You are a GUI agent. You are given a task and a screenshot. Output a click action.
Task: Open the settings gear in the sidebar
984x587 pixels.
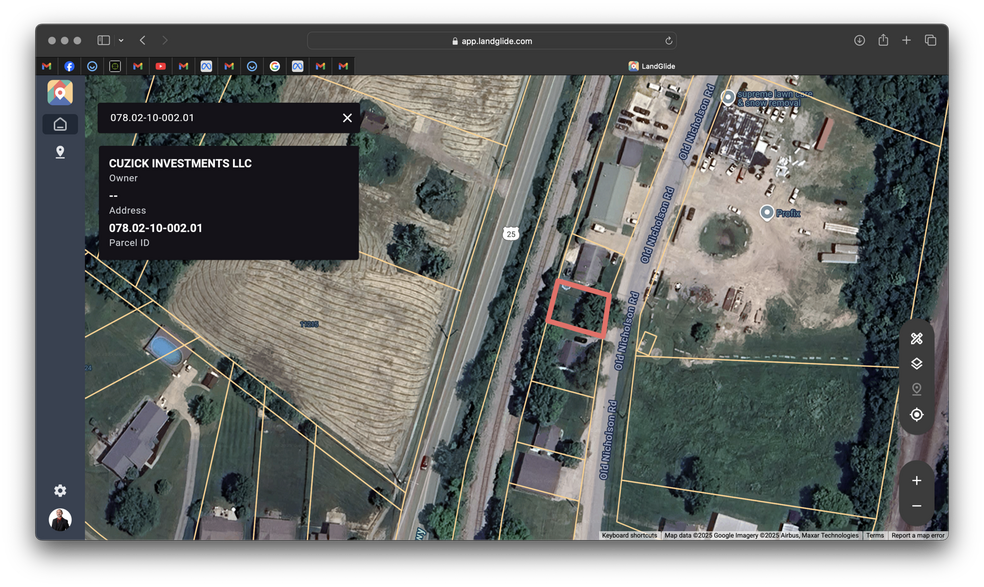point(60,490)
